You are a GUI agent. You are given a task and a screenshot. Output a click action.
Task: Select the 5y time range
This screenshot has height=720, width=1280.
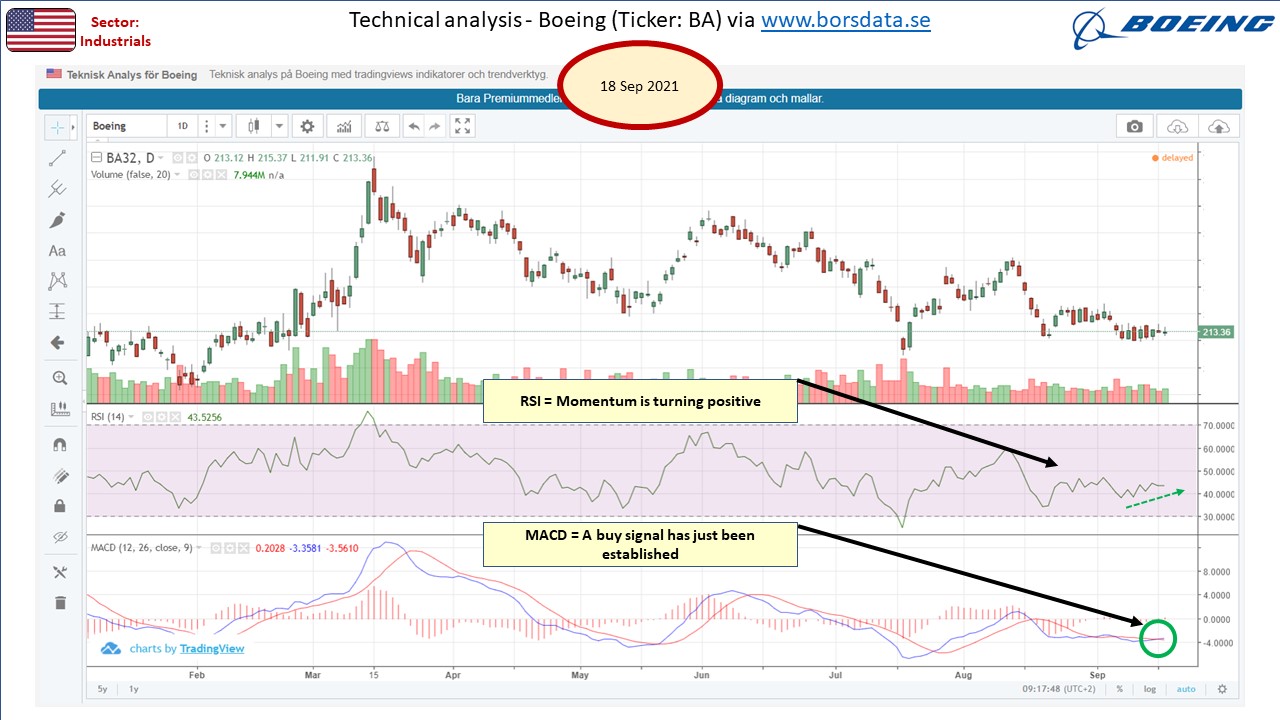103,689
